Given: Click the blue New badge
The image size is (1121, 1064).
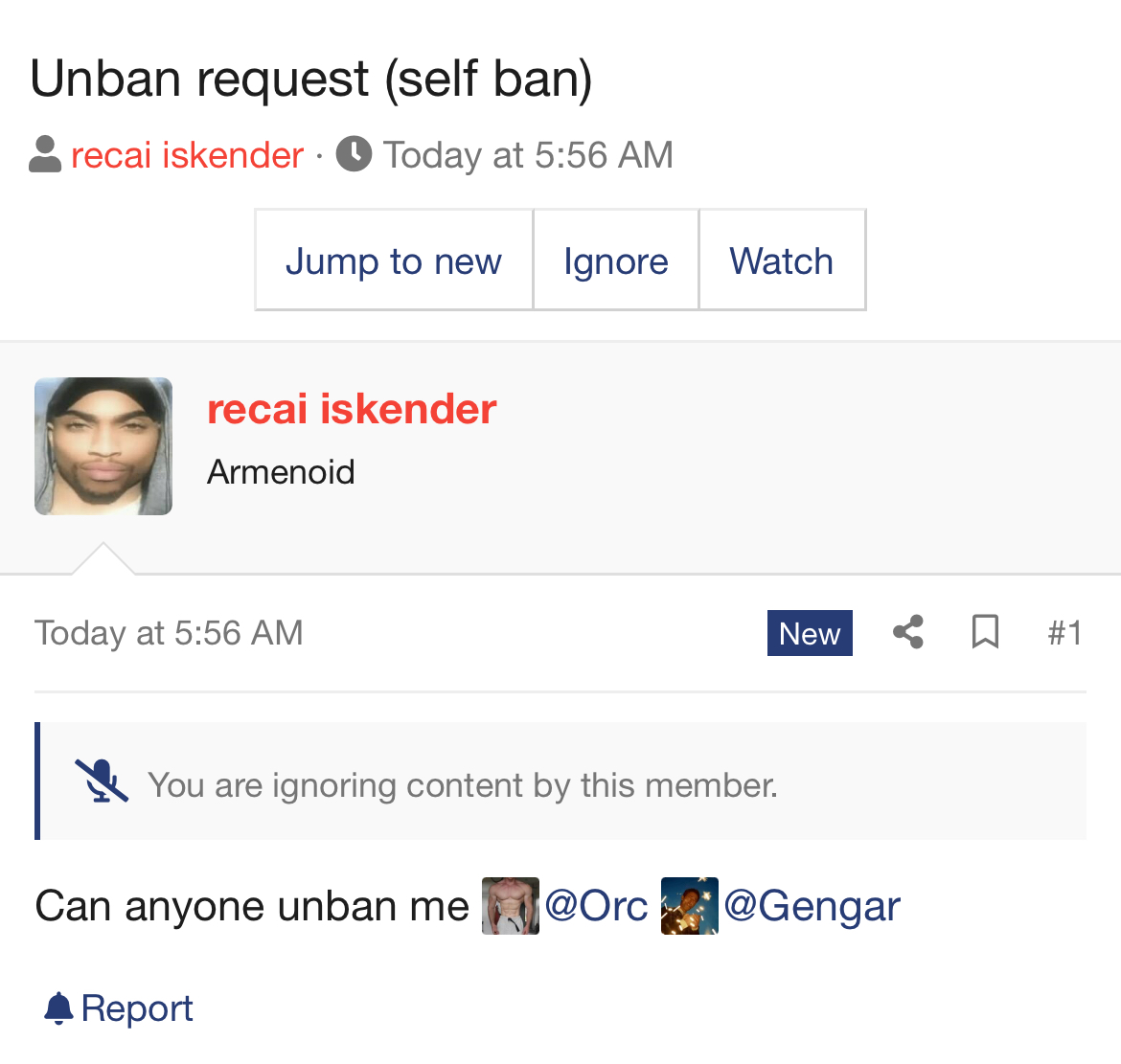Looking at the screenshot, I should click(x=810, y=633).
